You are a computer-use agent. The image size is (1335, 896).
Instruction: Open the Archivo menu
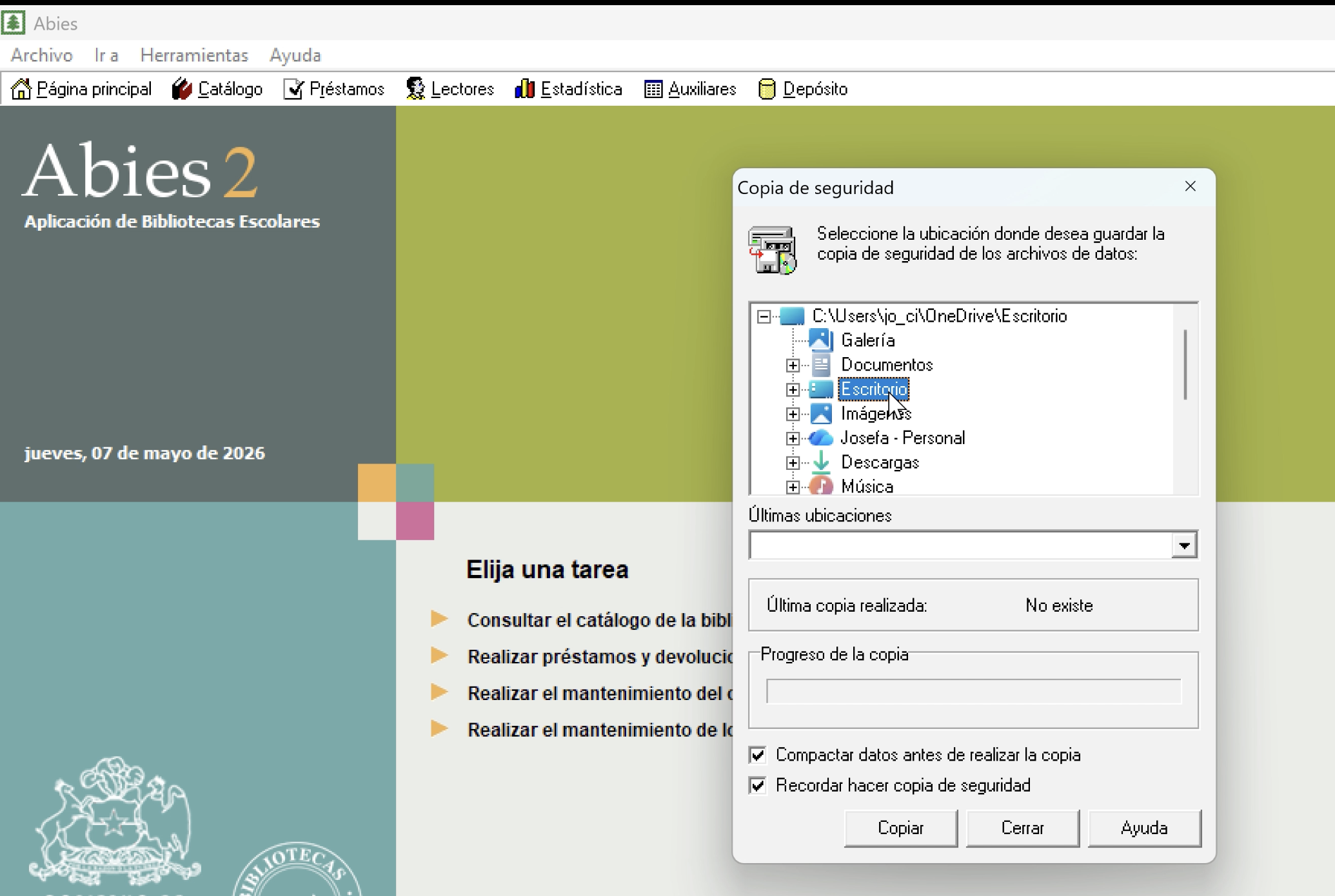(x=42, y=55)
